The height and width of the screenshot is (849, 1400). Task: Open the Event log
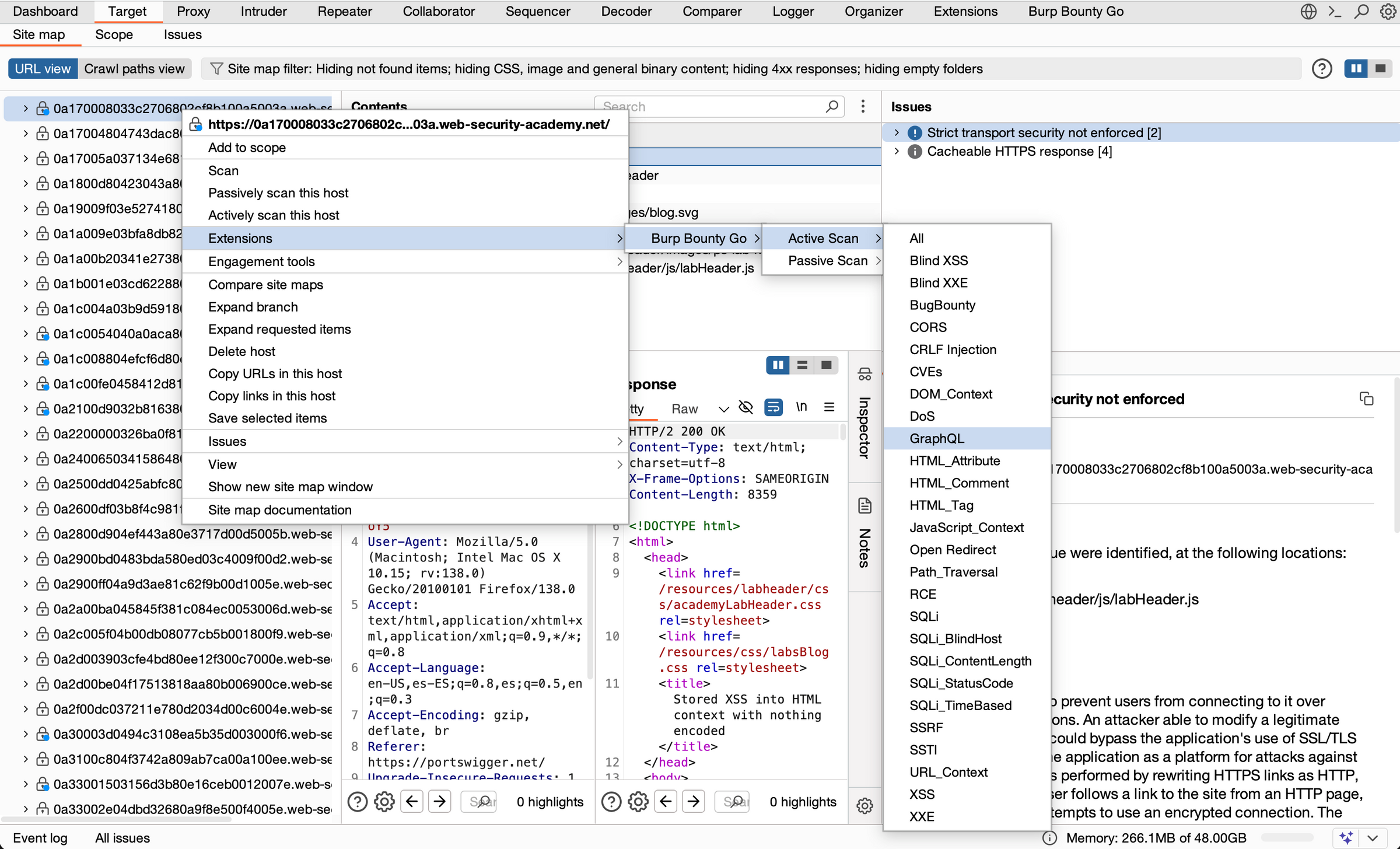(40, 838)
